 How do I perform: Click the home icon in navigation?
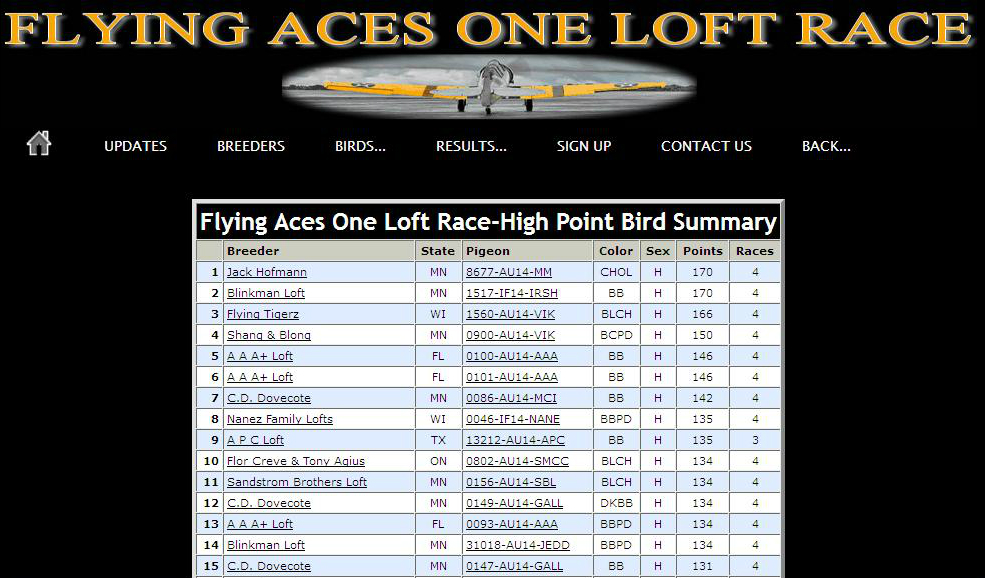click(39, 143)
